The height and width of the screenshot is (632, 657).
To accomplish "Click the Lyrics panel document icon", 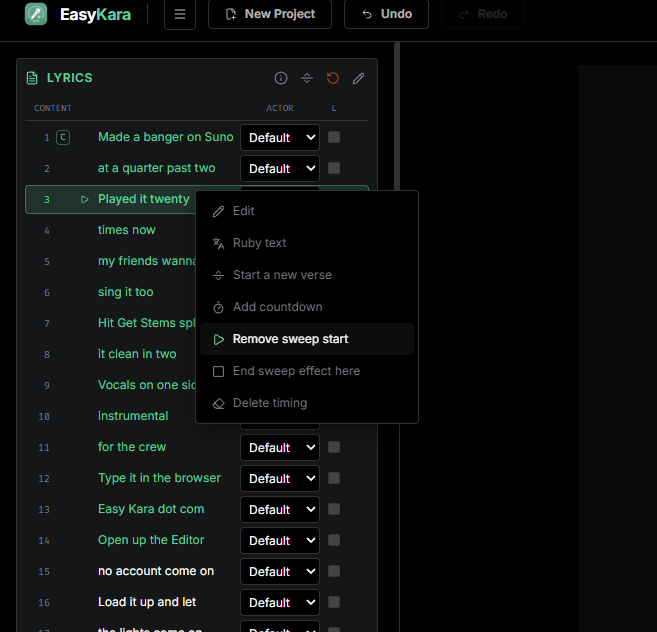I will click(x=32, y=78).
